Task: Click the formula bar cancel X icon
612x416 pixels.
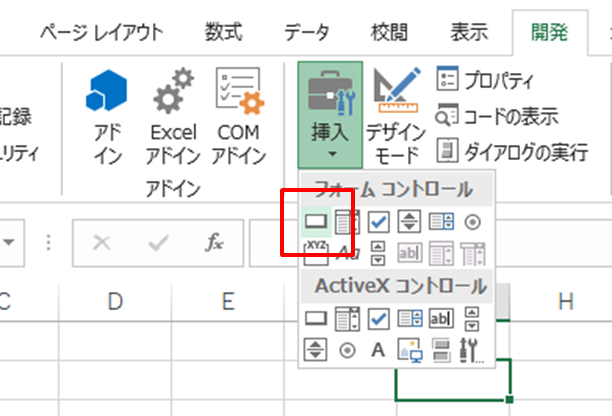Action: (102, 243)
